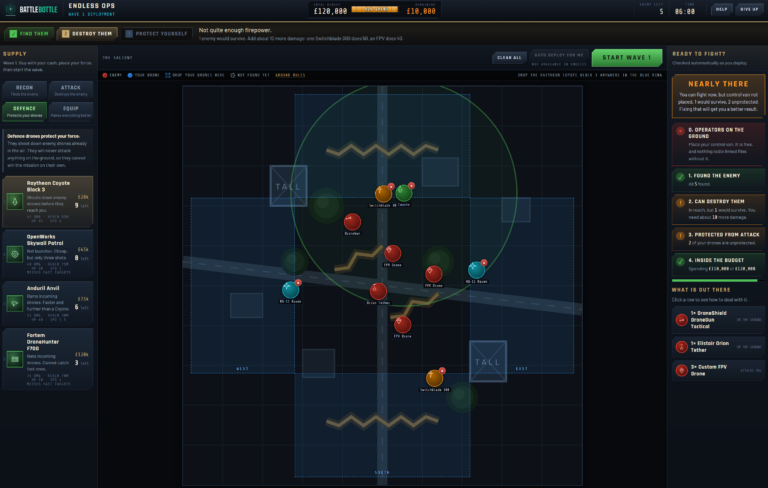Click the blue Your Drone legend dot
The height and width of the screenshot is (488, 768).
tap(130, 75)
